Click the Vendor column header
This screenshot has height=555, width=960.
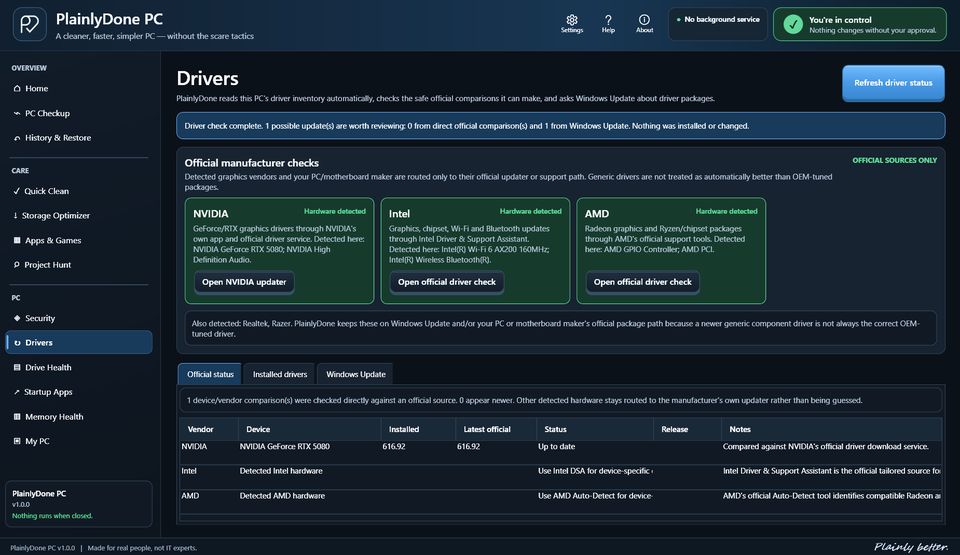209,429
